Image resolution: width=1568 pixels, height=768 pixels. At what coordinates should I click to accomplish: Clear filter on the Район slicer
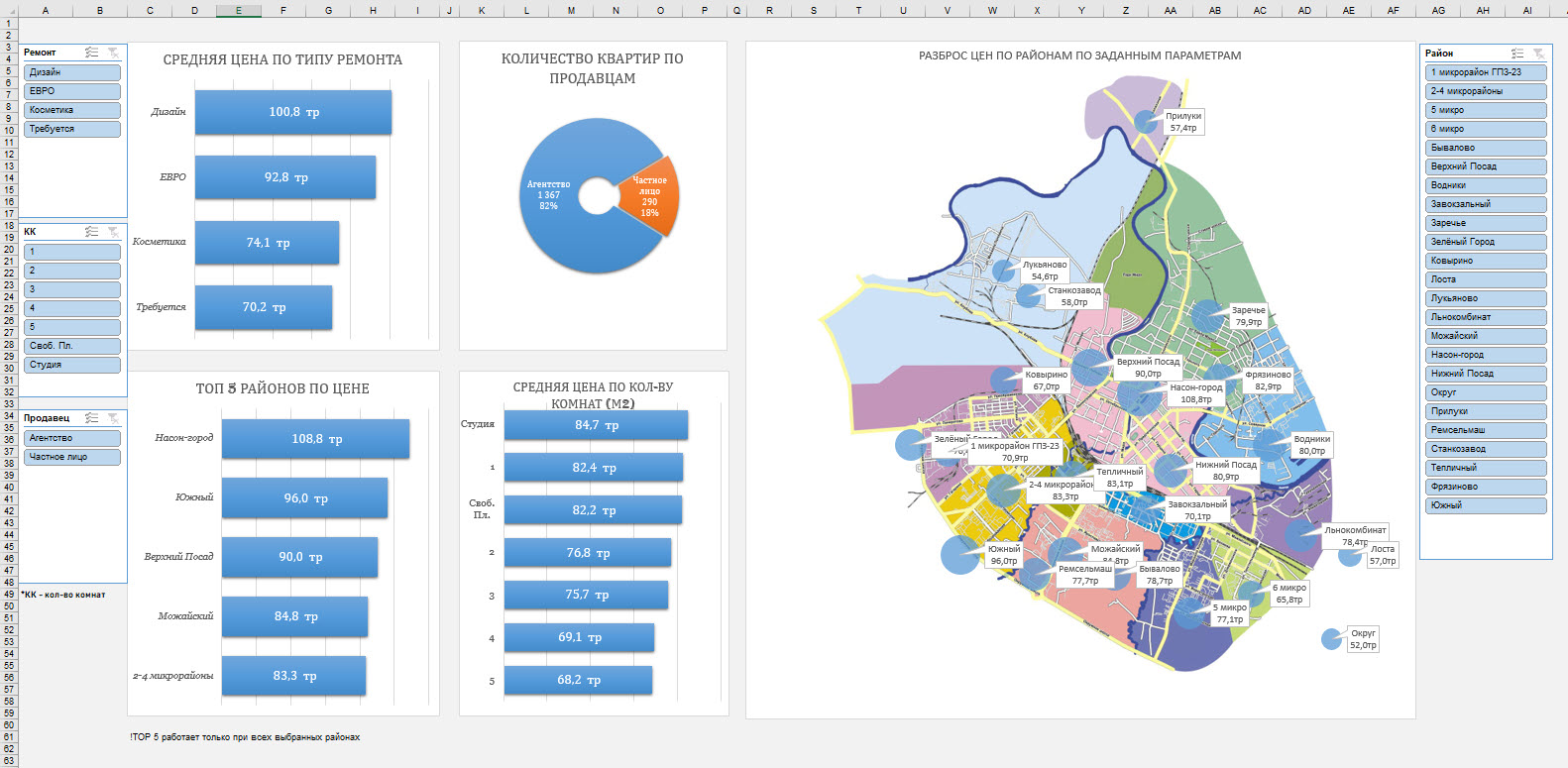(1538, 54)
